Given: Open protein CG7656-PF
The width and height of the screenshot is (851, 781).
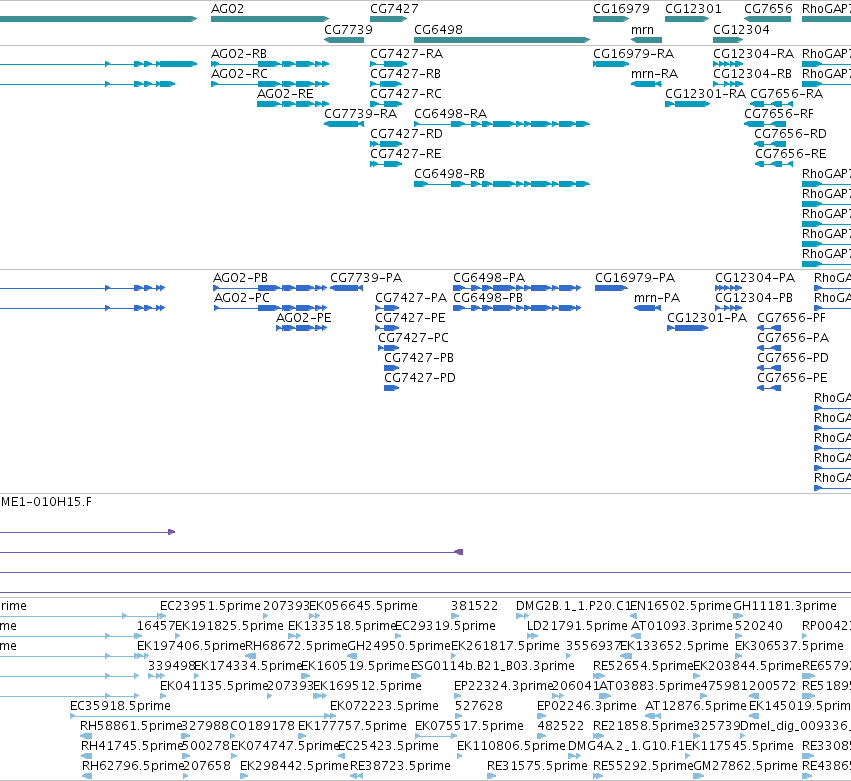Looking at the screenshot, I should pos(769,328).
